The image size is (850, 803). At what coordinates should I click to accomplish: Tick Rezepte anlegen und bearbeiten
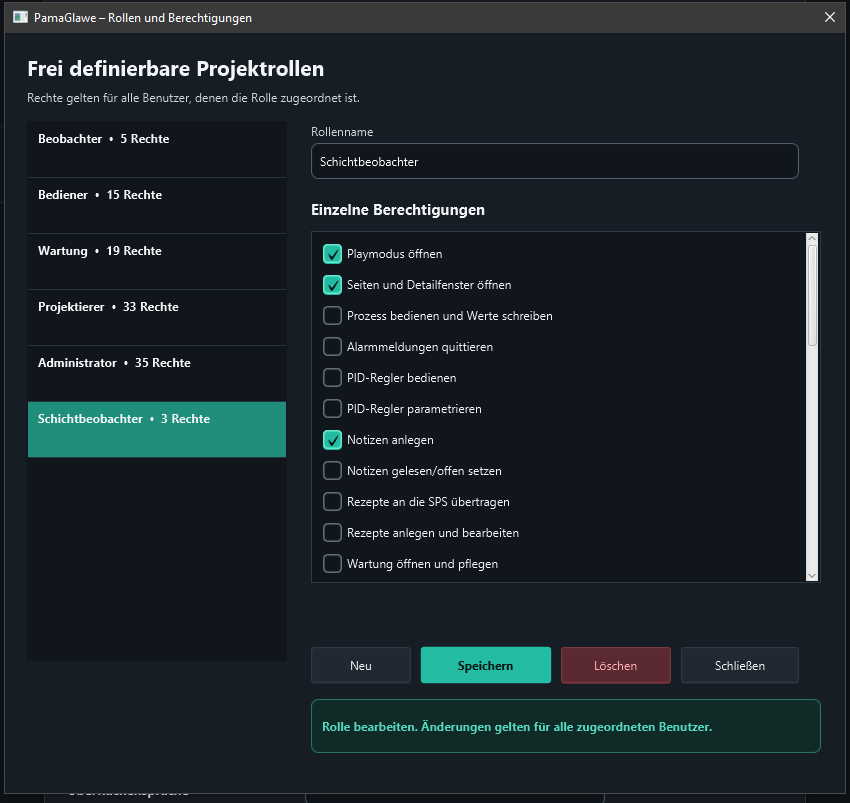click(x=332, y=532)
